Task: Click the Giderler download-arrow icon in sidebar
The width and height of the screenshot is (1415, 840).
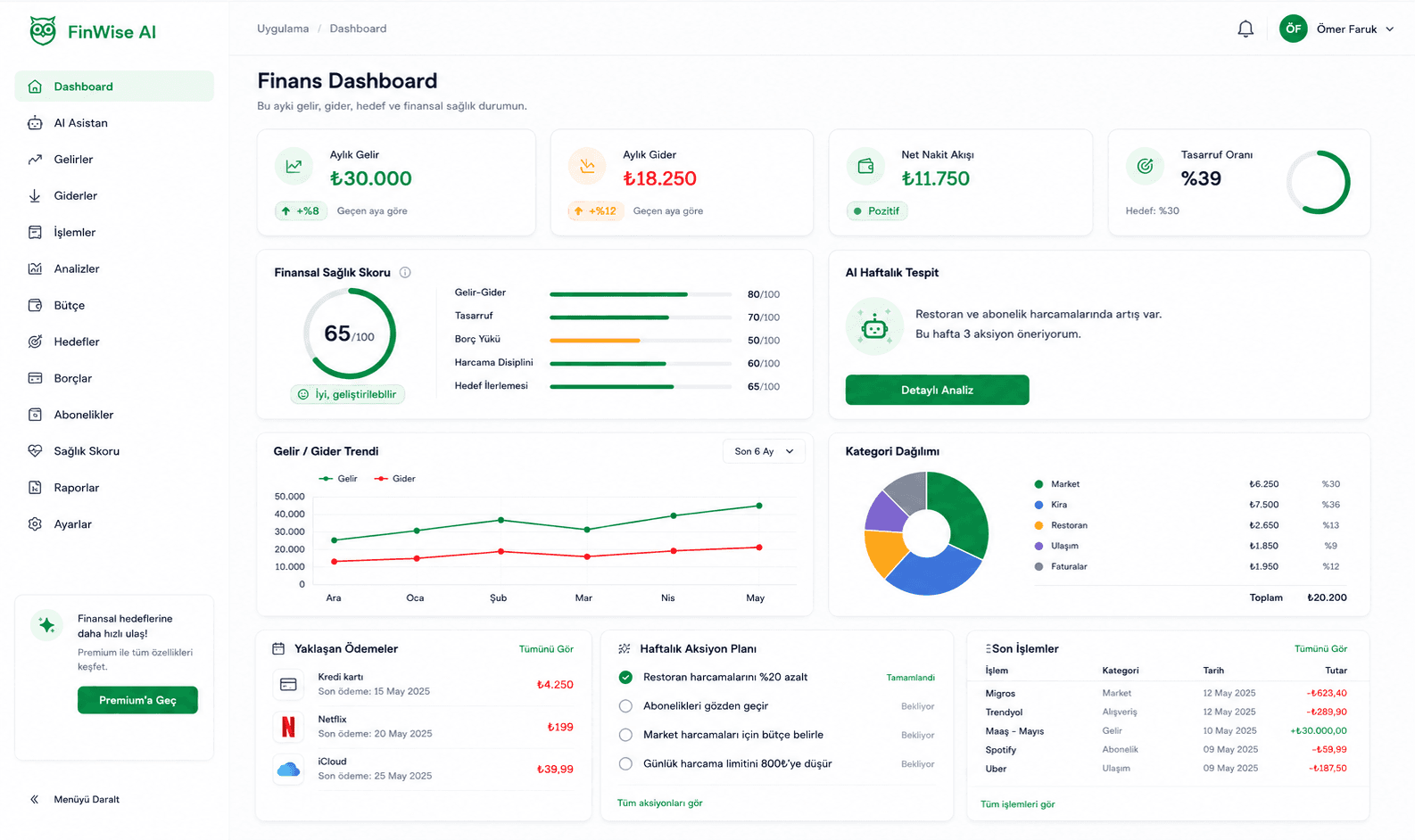Action: tap(35, 196)
